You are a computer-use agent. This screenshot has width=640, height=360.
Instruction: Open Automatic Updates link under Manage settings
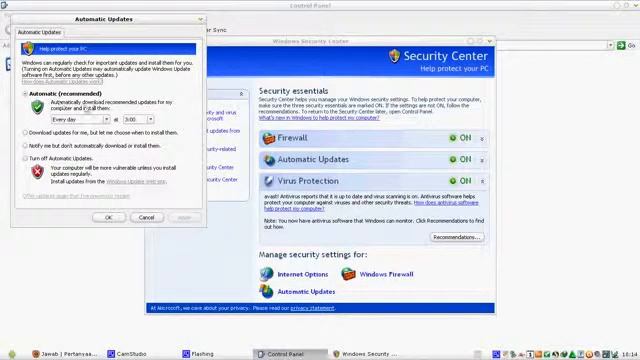pos(306,292)
